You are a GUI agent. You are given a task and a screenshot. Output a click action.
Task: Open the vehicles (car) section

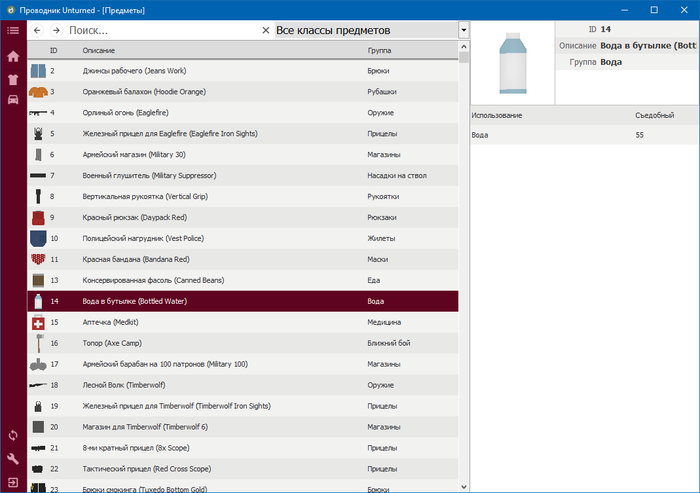(x=13, y=99)
